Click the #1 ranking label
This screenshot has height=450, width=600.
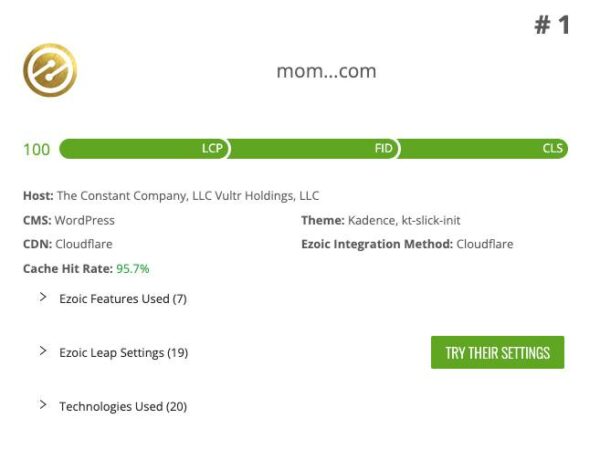551,26
